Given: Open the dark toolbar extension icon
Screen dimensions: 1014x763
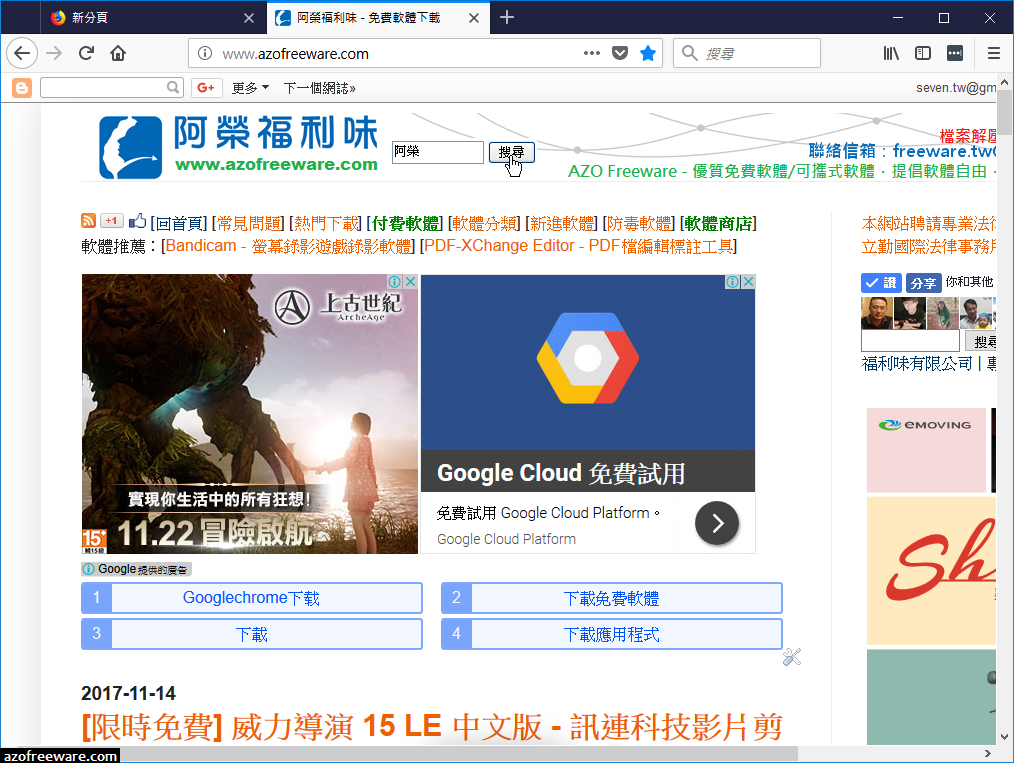Looking at the screenshot, I should [955, 53].
